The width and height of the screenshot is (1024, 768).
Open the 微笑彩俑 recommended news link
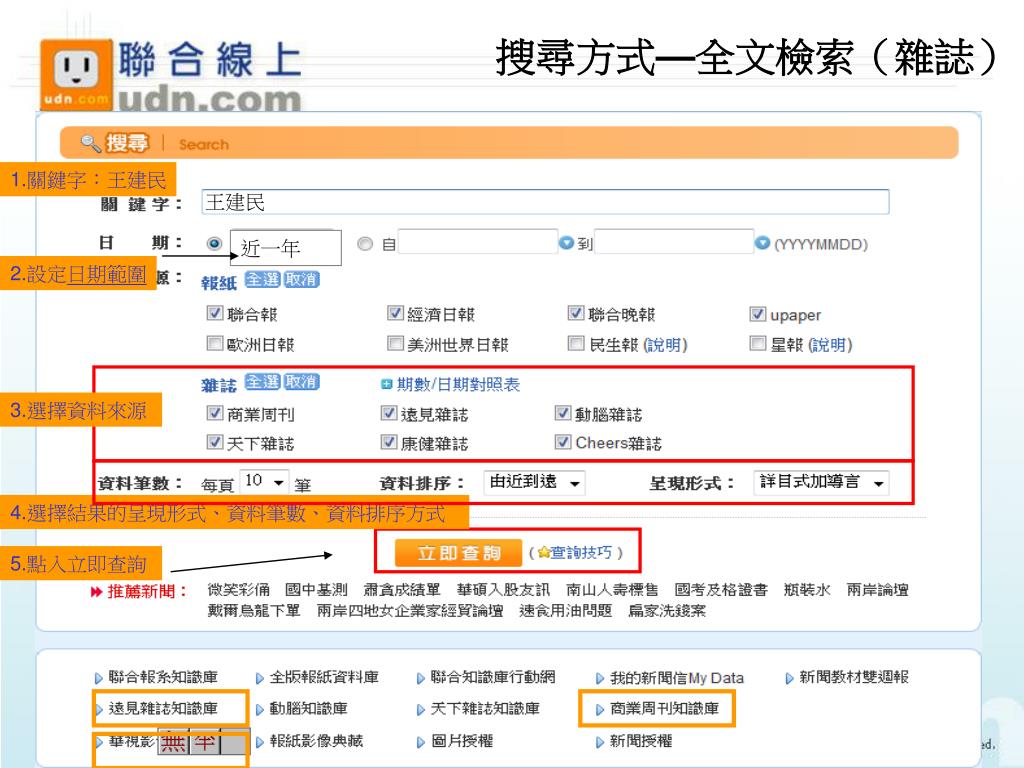pyautogui.click(x=238, y=590)
